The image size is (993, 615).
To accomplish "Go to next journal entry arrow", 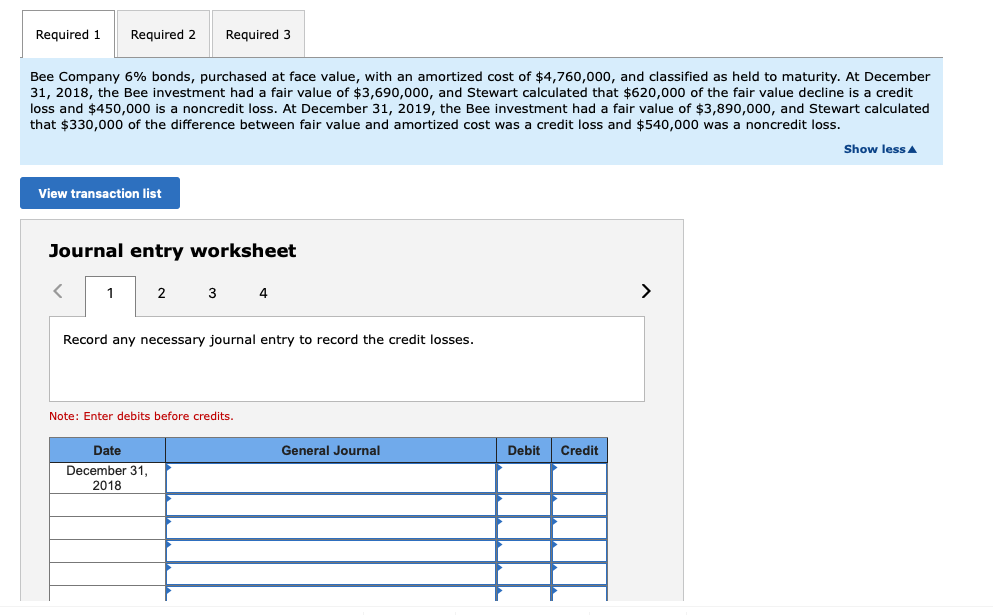I will [646, 291].
